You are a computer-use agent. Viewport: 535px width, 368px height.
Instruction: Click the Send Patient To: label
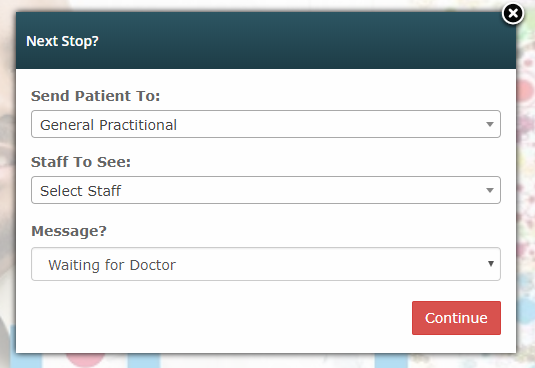click(96, 96)
